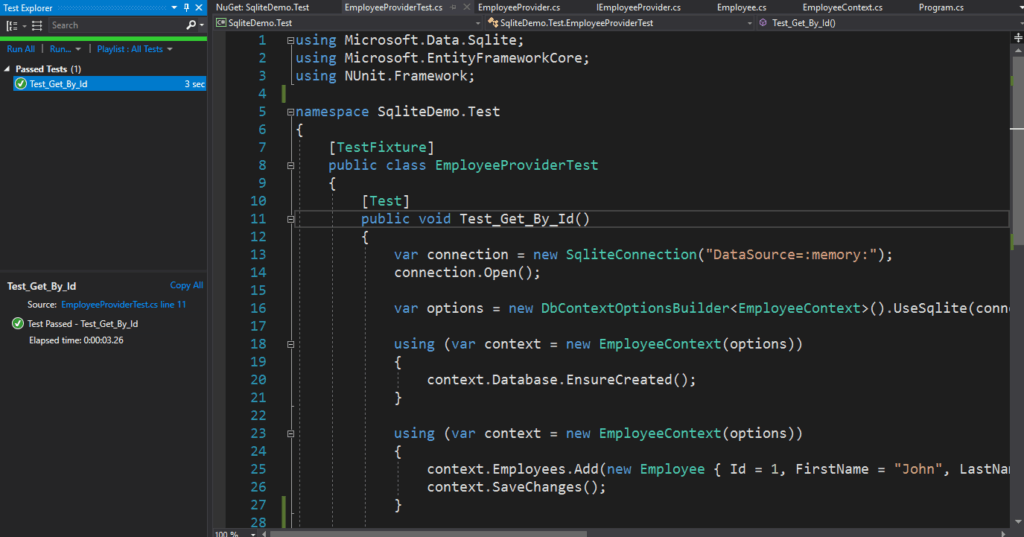
Task: Collapse the EmployeeProviderTest class on line 8
Action: [291, 165]
